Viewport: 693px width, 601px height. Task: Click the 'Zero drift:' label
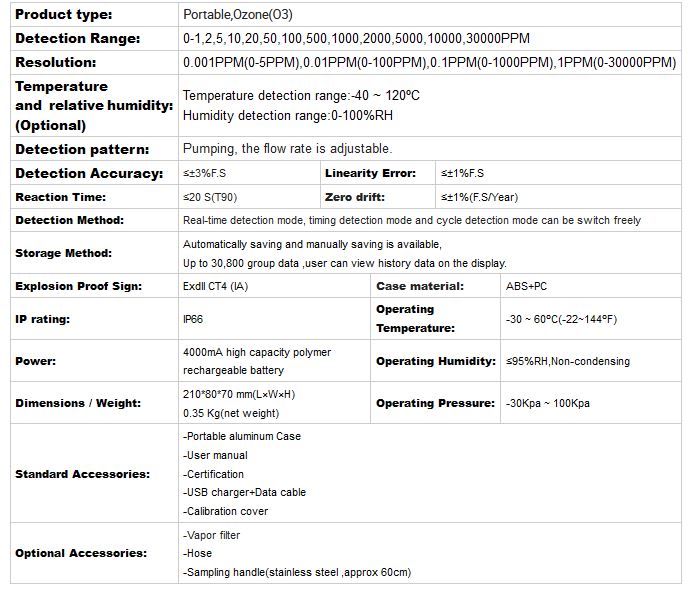355,197
